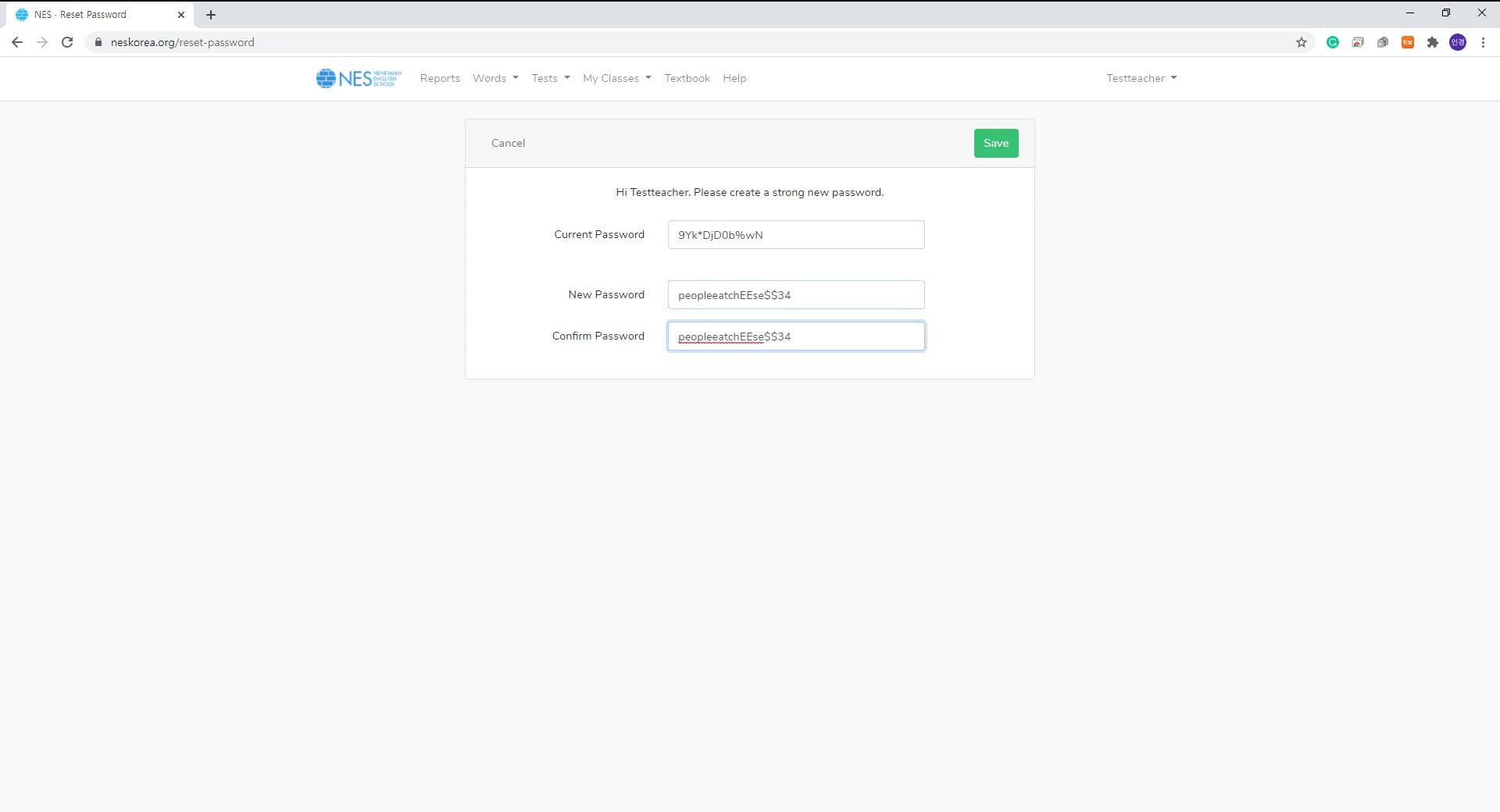Open the green Grammarly extension icon

(x=1333, y=42)
